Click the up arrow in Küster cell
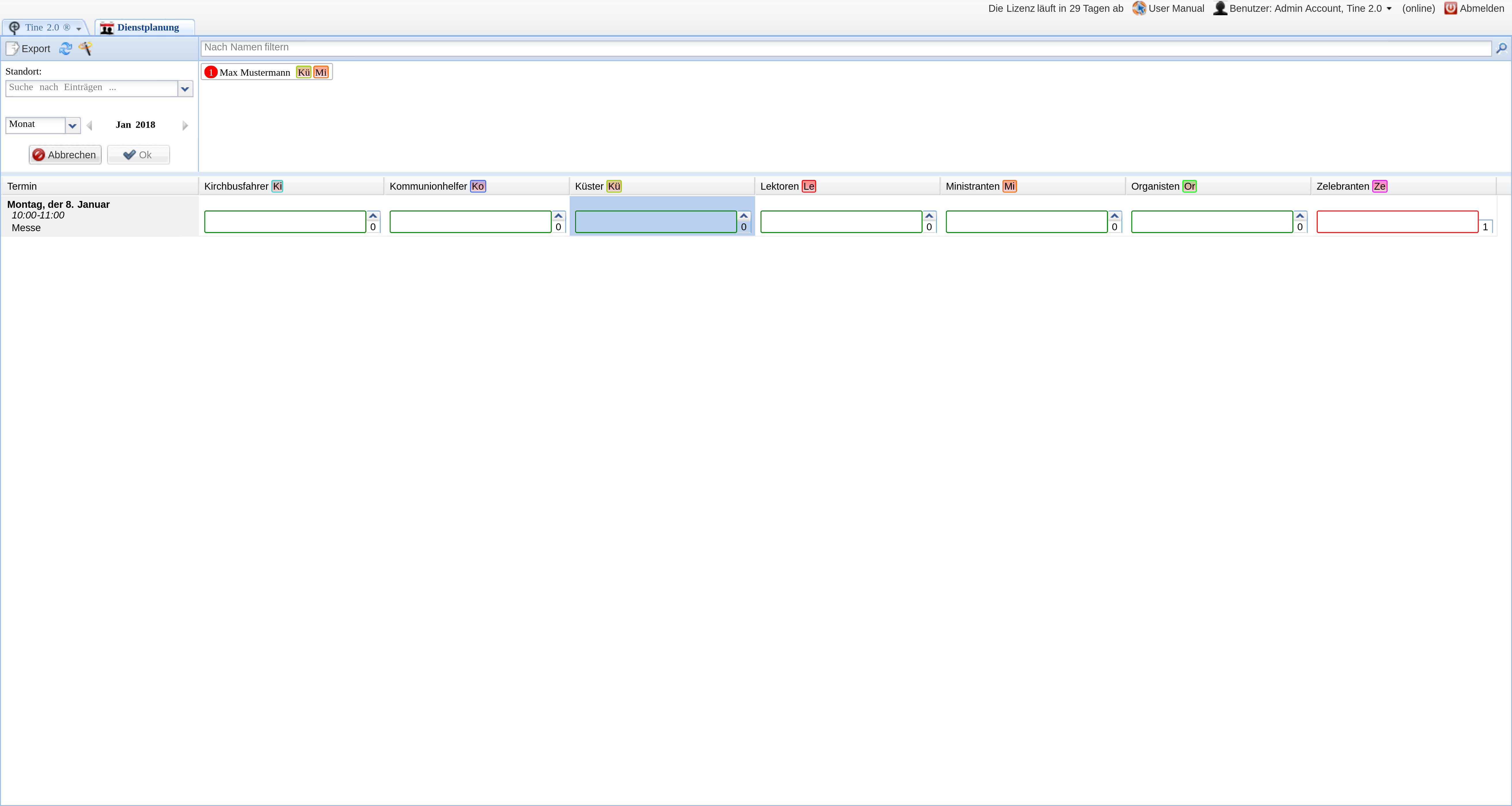The width and height of the screenshot is (1512, 806). click(x=744, y=216)
